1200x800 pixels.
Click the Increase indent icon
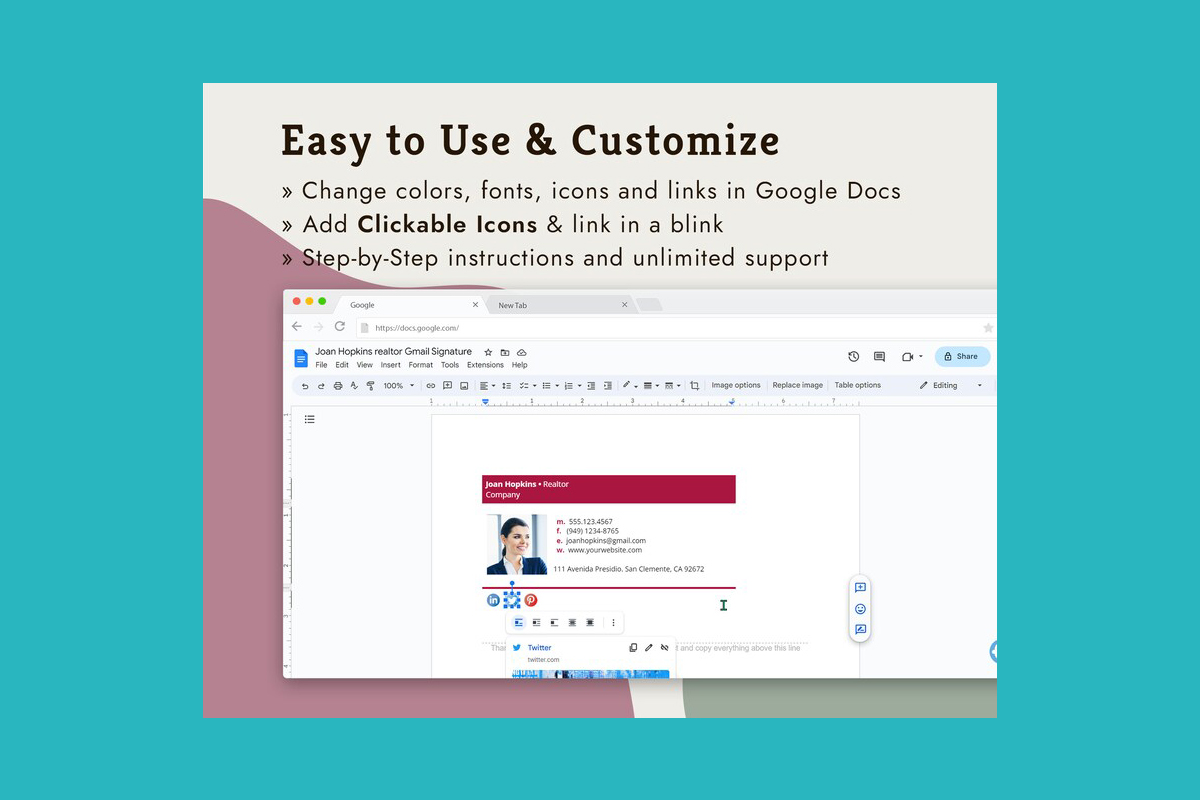[x=607, y=385]
